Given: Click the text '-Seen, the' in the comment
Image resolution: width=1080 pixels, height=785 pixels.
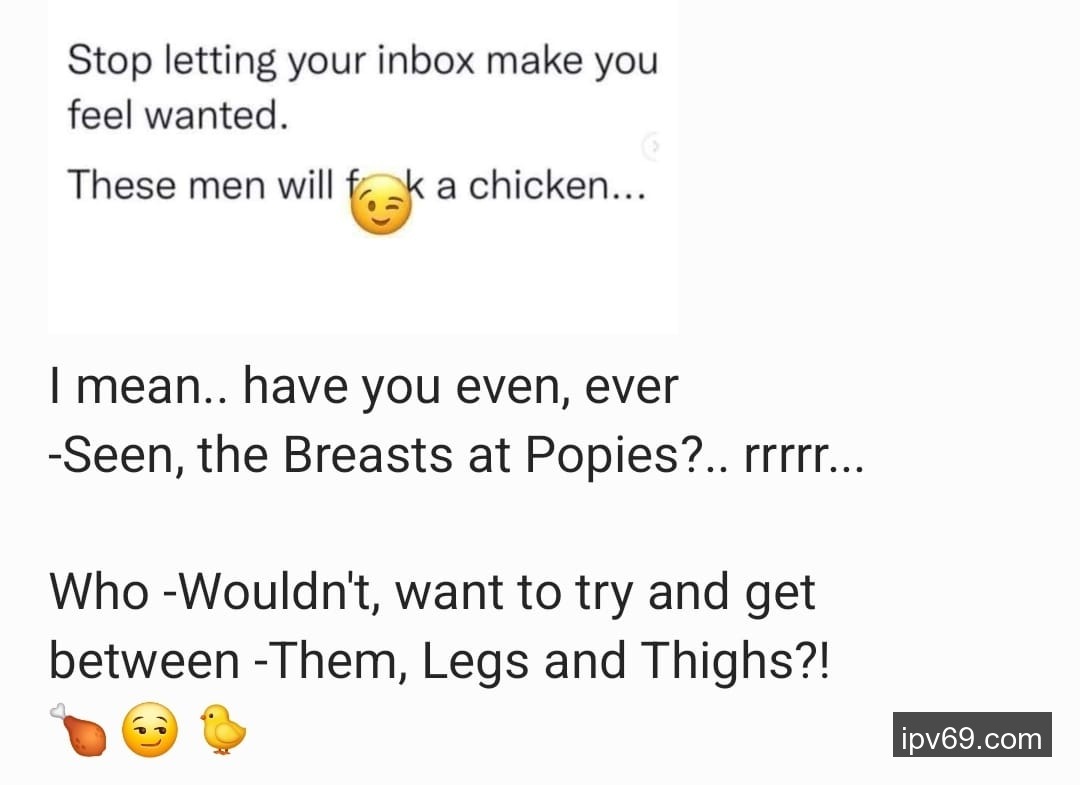Looking at the screenshot, I should [158, 456].
